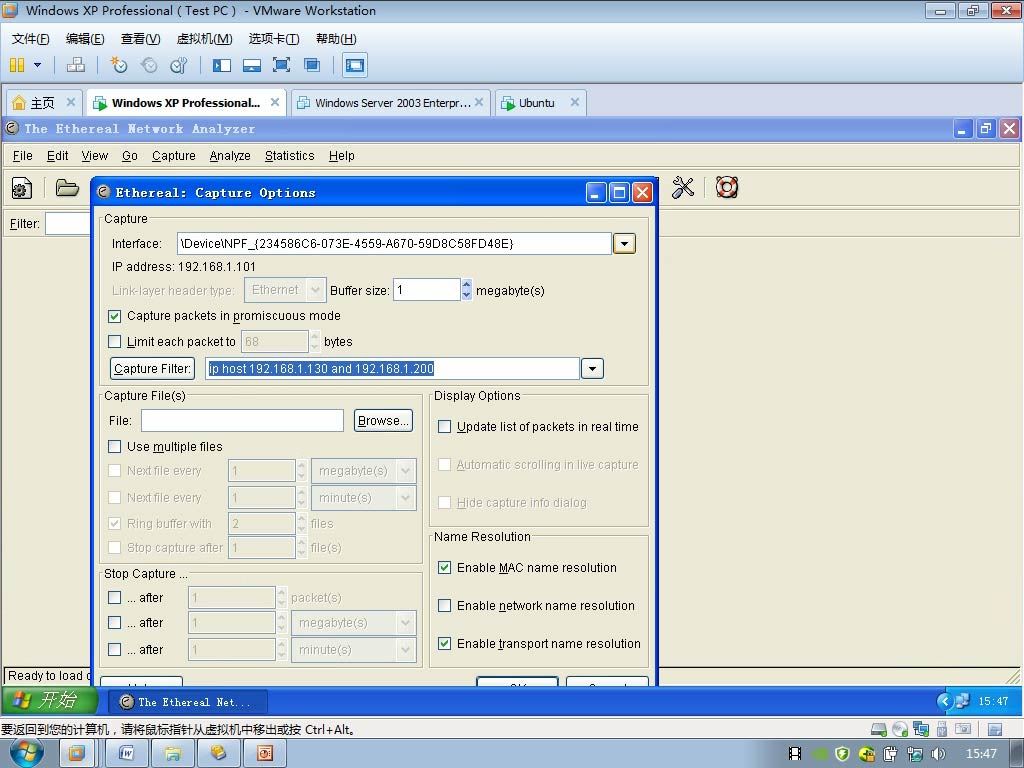The image size is (1024, 768).
Task: Click the capture File path input field
Action: (242, 421)
